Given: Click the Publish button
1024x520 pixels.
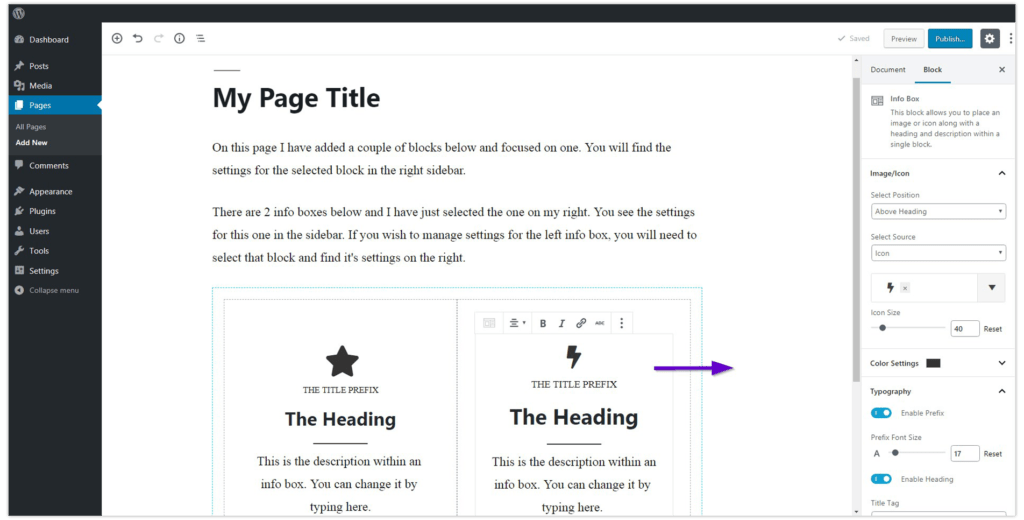Looking at the screenshot, I should point(949,38).
